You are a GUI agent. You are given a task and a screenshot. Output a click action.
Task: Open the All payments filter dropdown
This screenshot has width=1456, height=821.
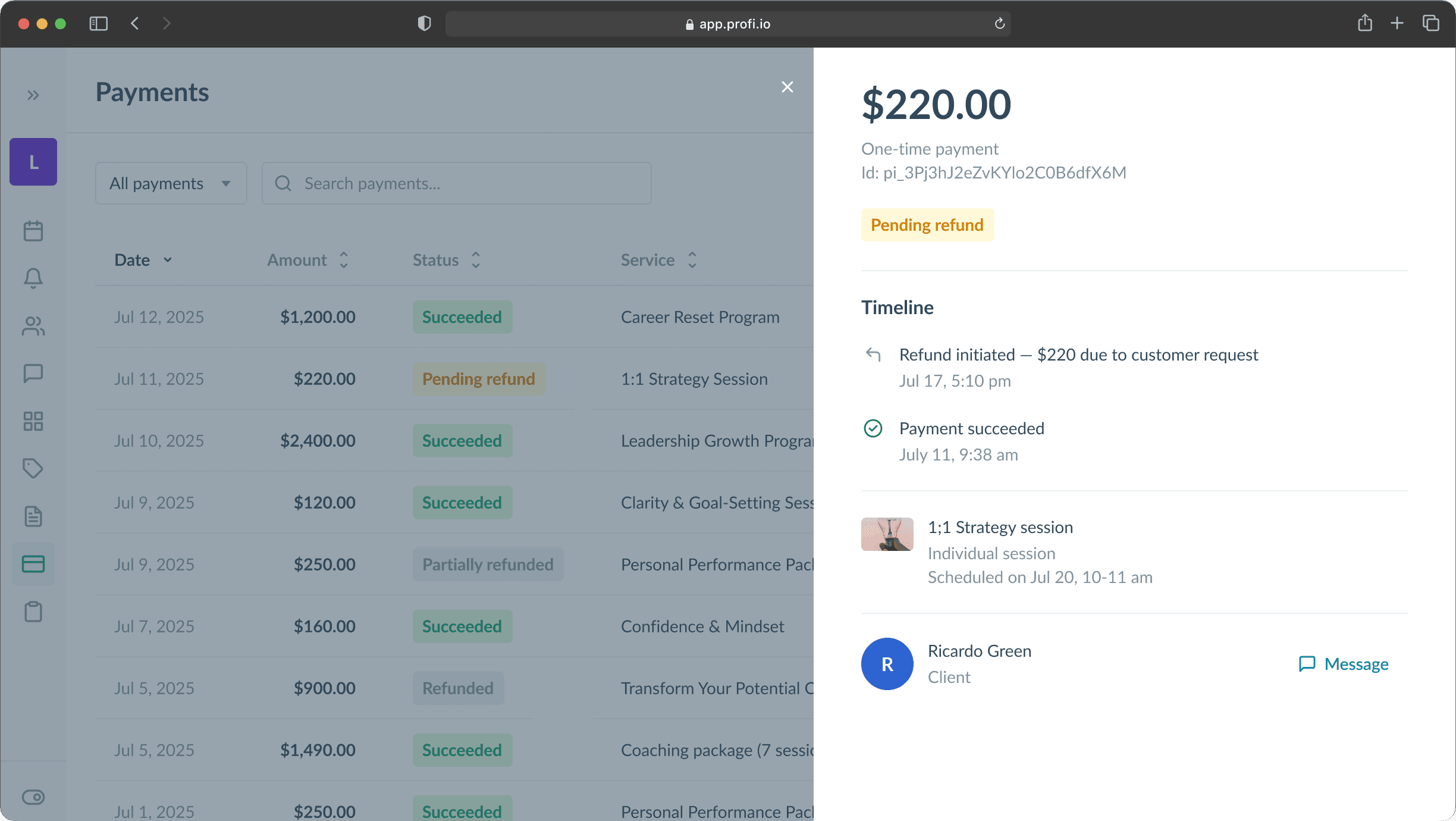[171, 183]
